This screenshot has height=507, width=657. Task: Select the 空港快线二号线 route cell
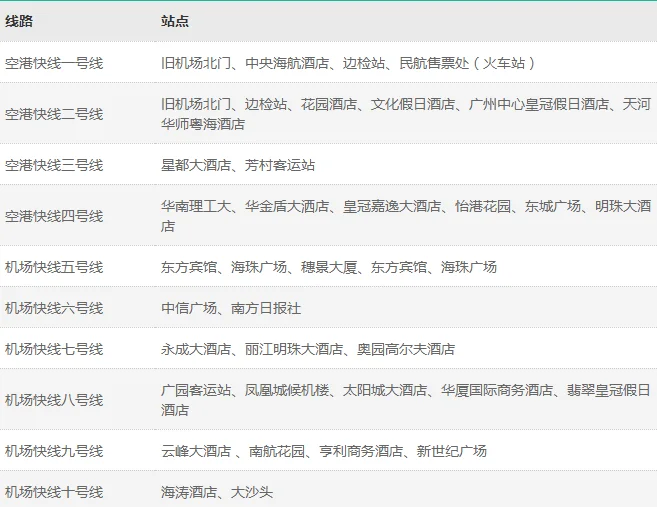pyautogui.click(x=54, y=114)
